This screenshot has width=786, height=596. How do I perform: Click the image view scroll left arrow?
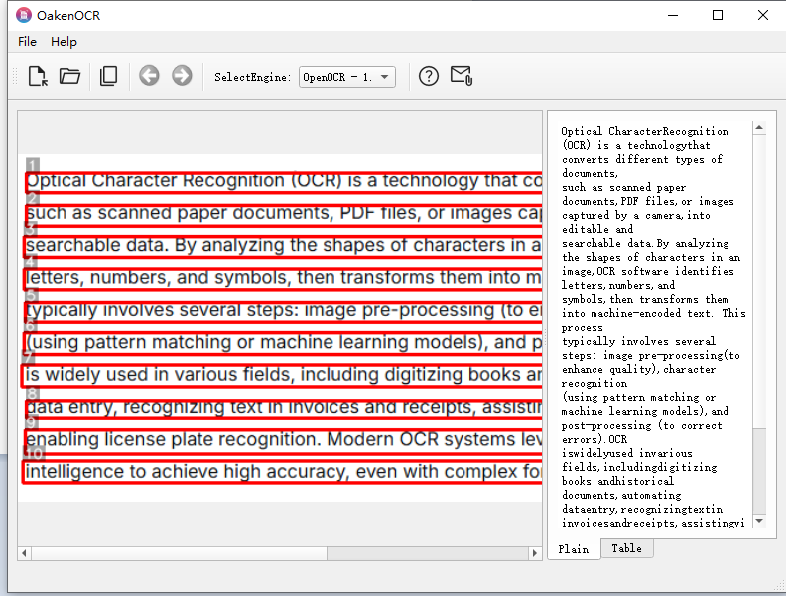coord(24,553)
